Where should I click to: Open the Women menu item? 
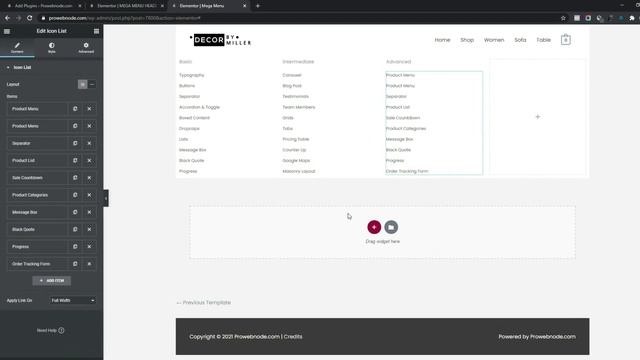click(494, 40)
